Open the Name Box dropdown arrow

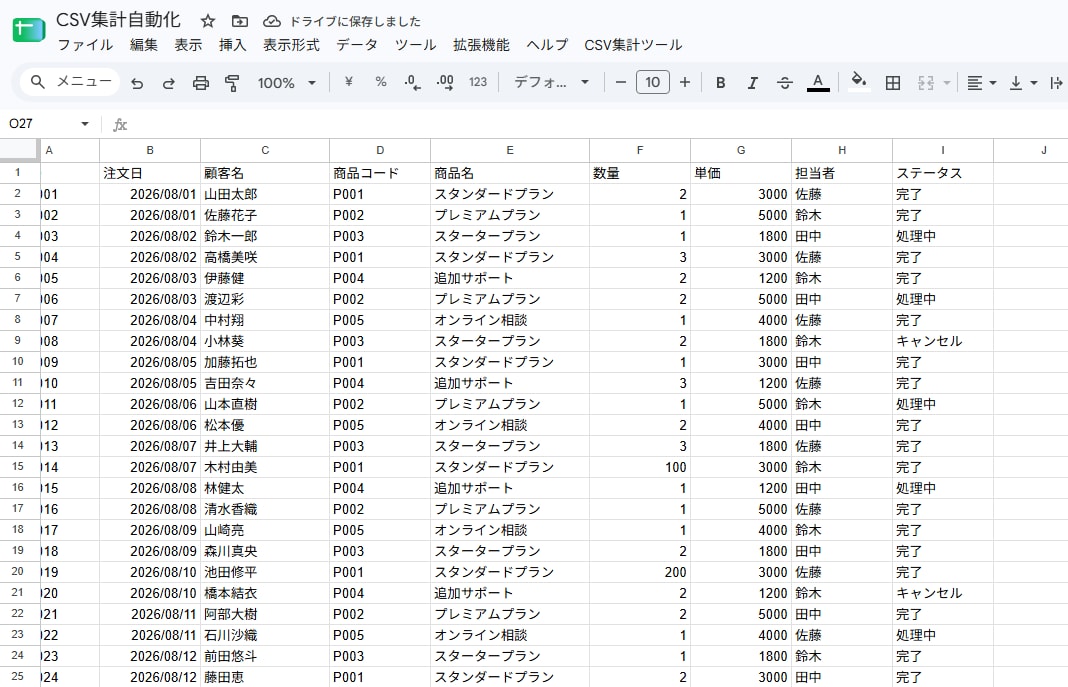[84, 124]
